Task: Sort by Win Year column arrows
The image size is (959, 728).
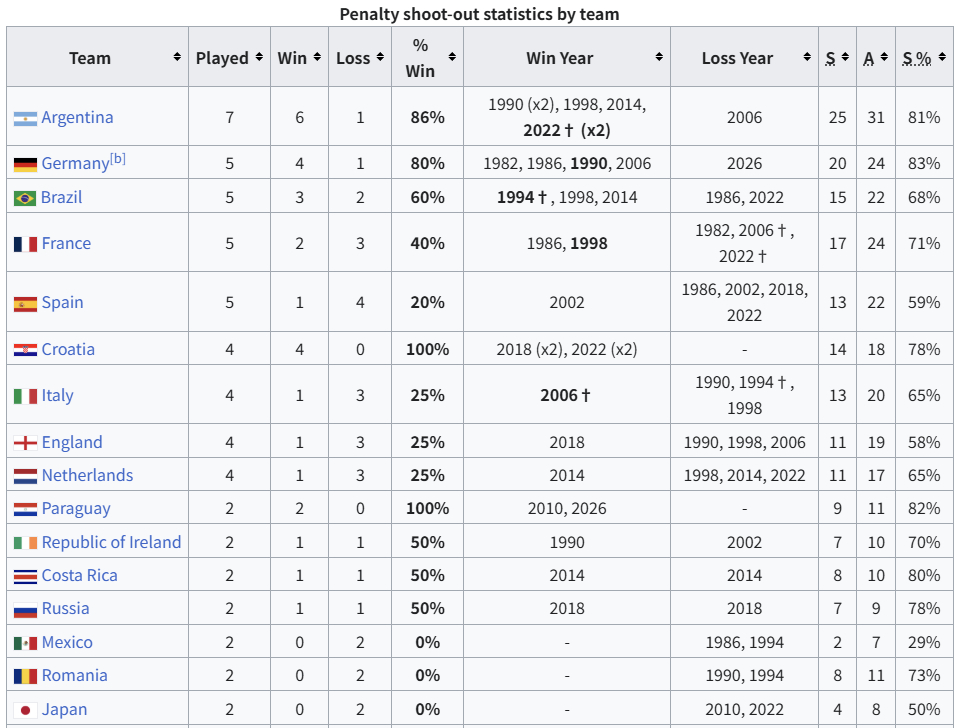Action: [659, 57]
